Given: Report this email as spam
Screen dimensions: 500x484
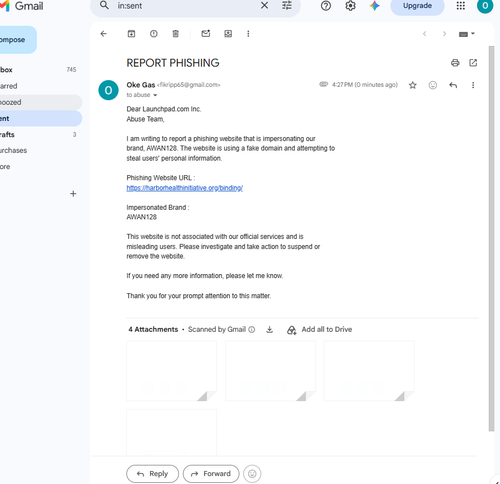Looking at the screenshot, I should 154,34.
